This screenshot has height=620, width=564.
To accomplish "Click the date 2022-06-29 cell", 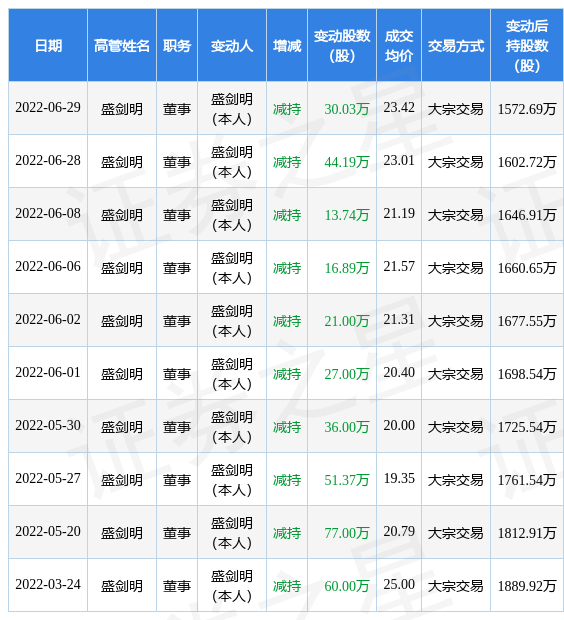I will point(48,108).
